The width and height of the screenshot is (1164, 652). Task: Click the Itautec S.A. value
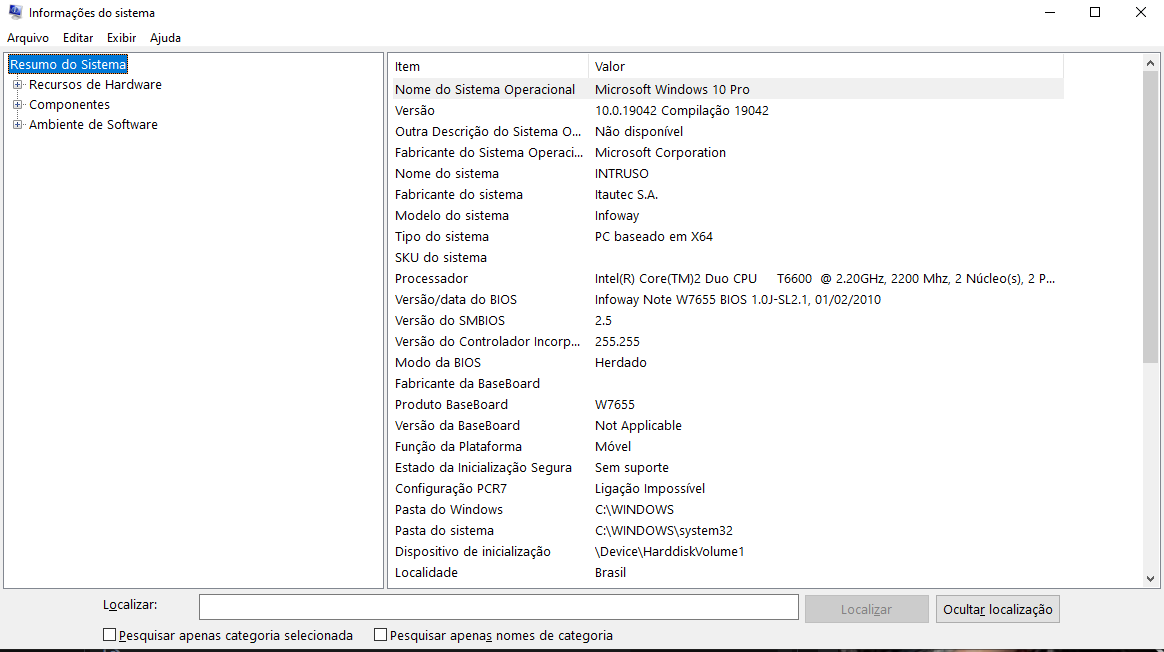click(626, 195)
